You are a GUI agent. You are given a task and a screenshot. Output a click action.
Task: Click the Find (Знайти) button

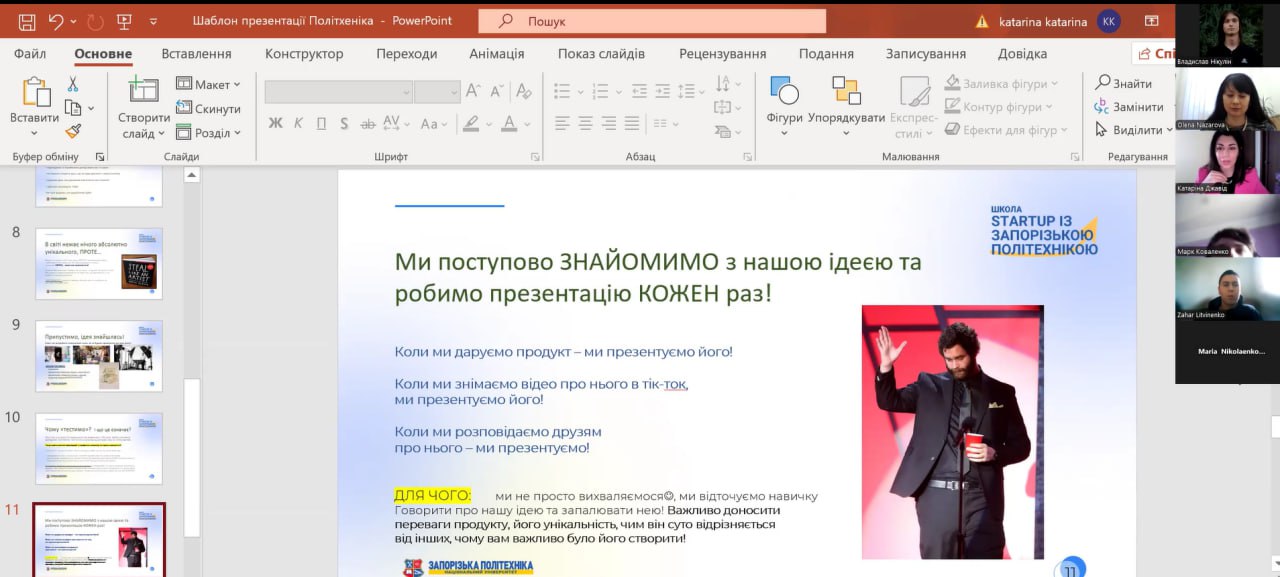point(1124,83)
